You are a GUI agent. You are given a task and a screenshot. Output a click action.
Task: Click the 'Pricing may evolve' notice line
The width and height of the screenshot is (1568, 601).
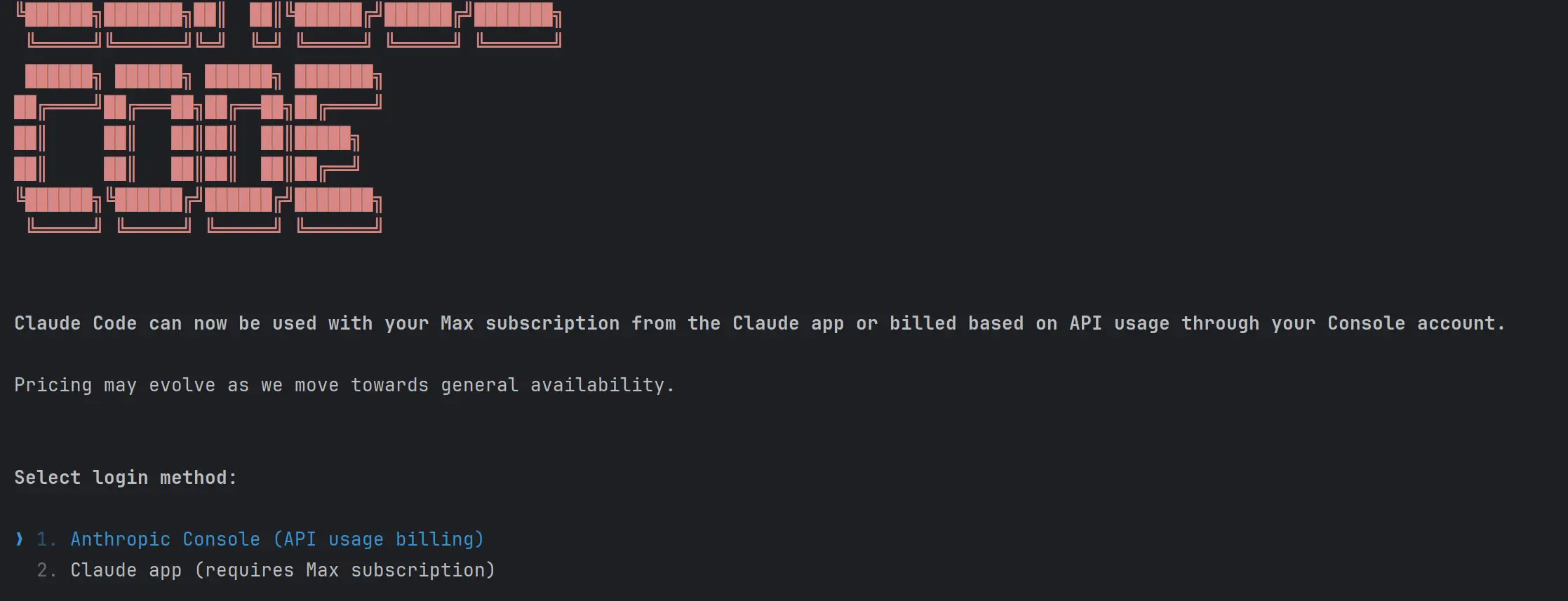[344, 385]
